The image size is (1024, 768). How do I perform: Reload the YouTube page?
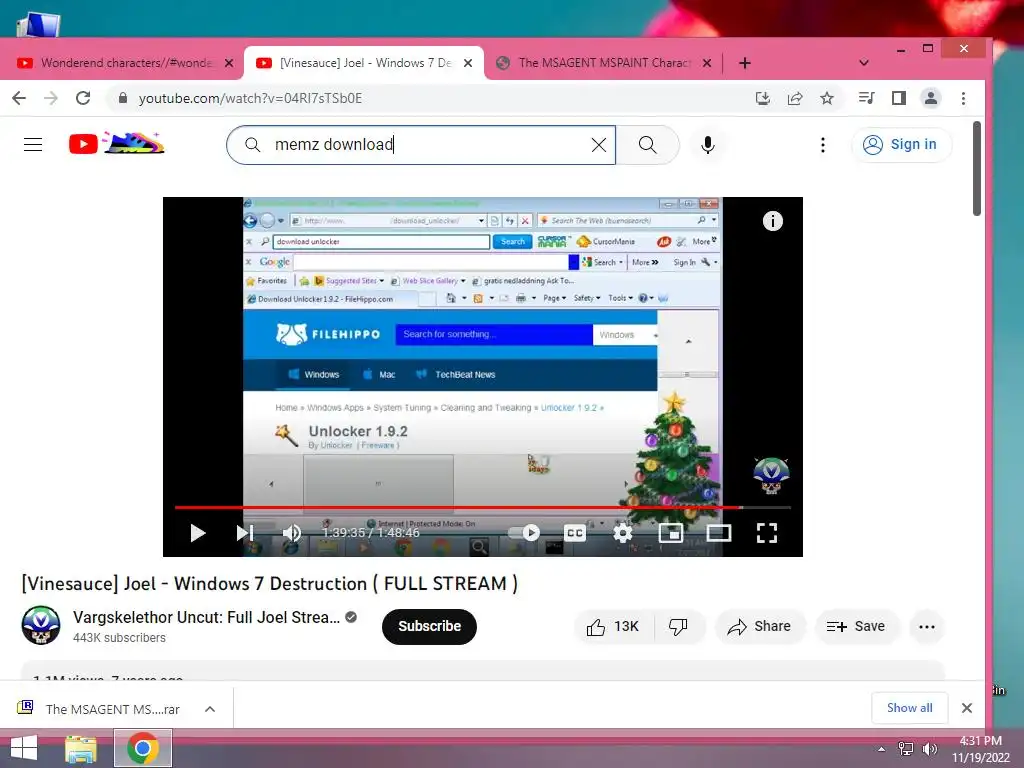tap(83, 98)
